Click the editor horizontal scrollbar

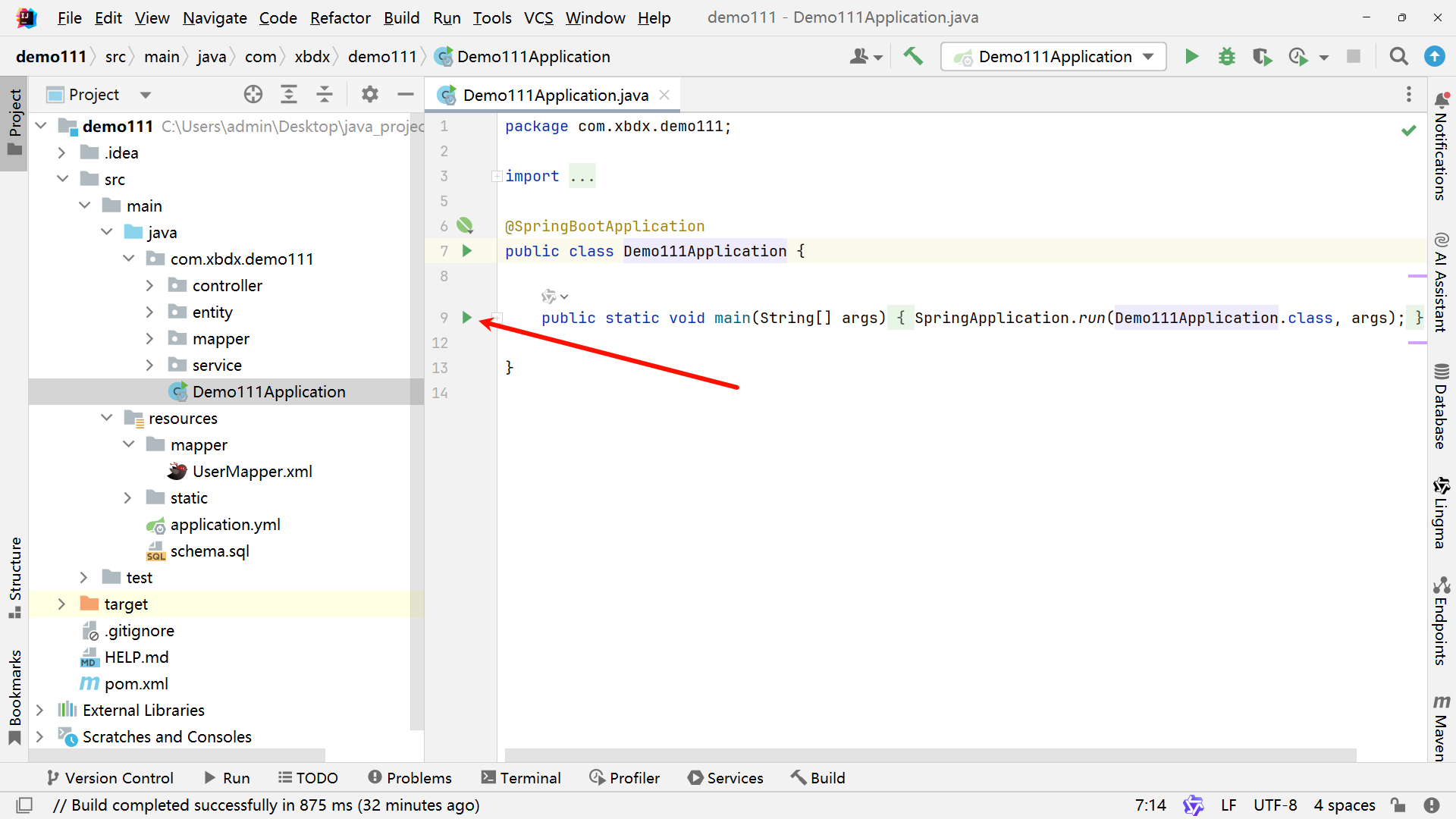tap(930, 755)
